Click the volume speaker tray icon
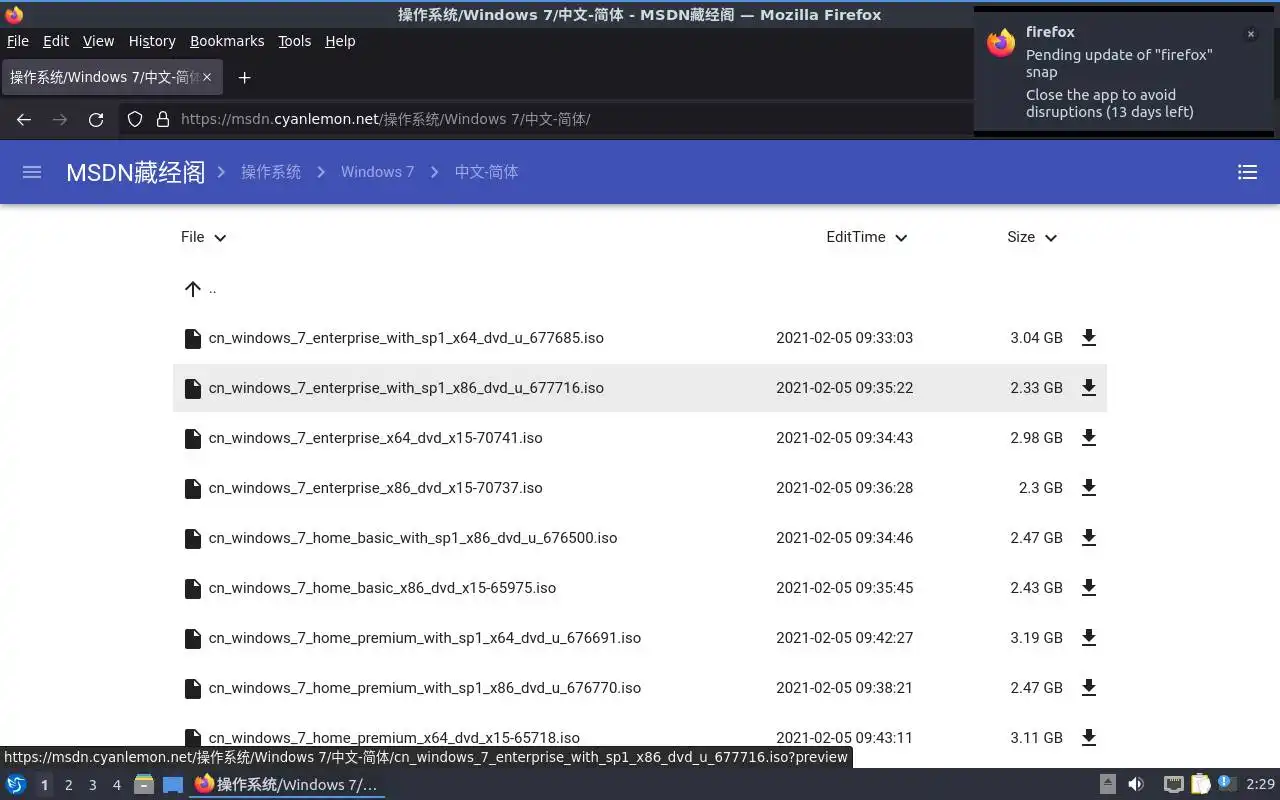 click(1136, 784)
